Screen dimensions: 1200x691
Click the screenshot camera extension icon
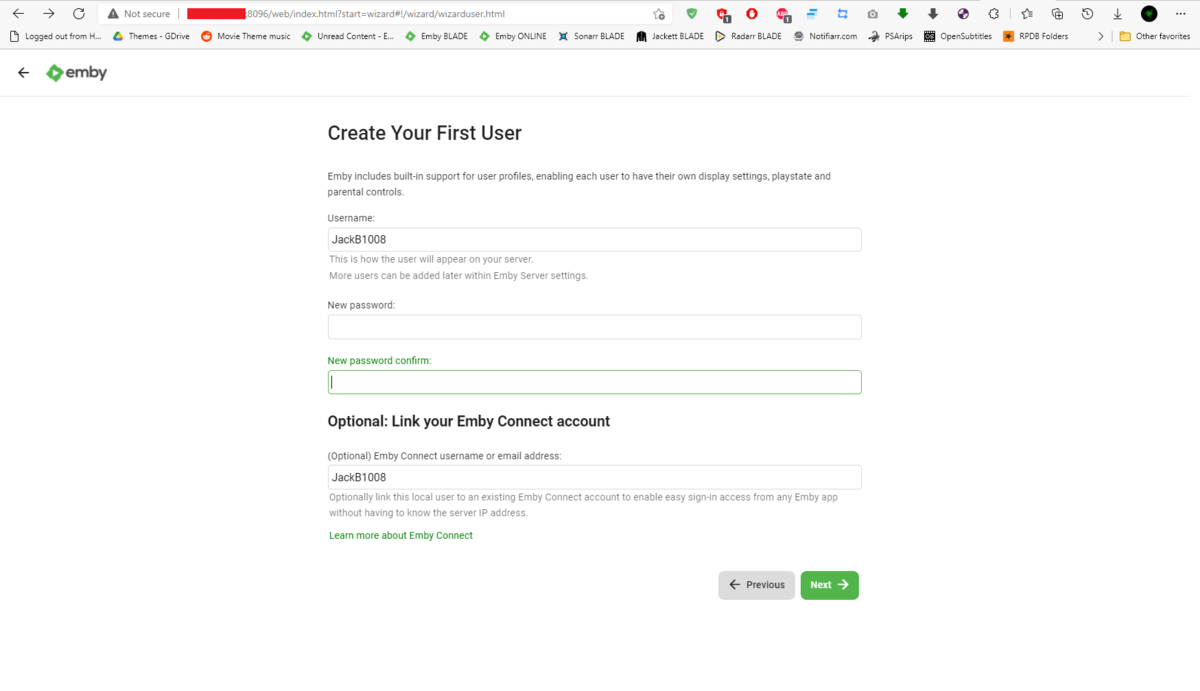[x=872, y=13]
